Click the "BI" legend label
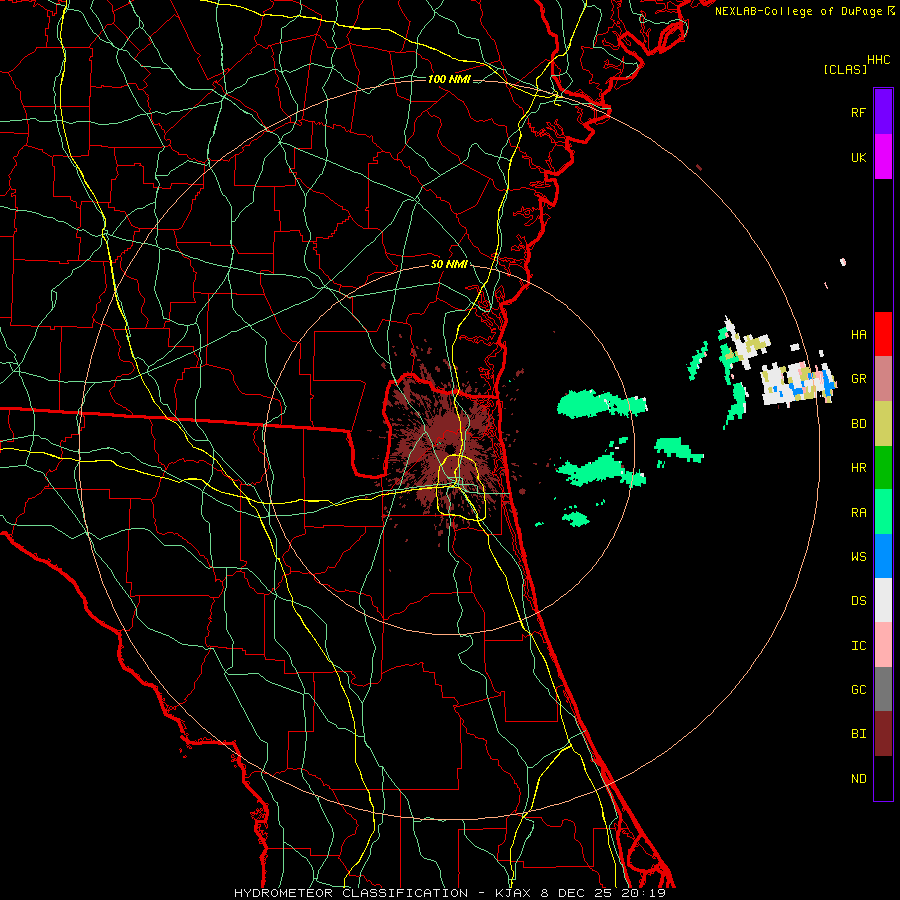The height and width of the screenshot is (900, 900). (x=858, y=734)
